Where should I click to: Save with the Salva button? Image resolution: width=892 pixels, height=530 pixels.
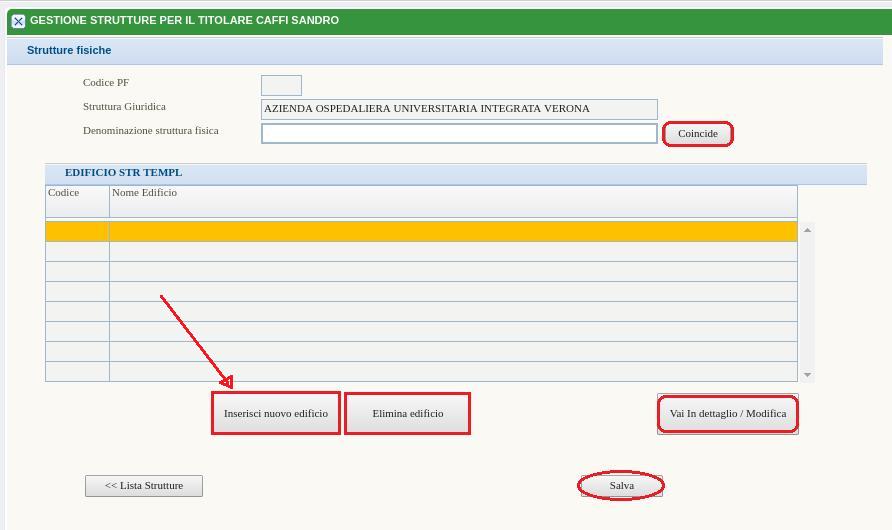pyautogui.click(x=621, y=486)
